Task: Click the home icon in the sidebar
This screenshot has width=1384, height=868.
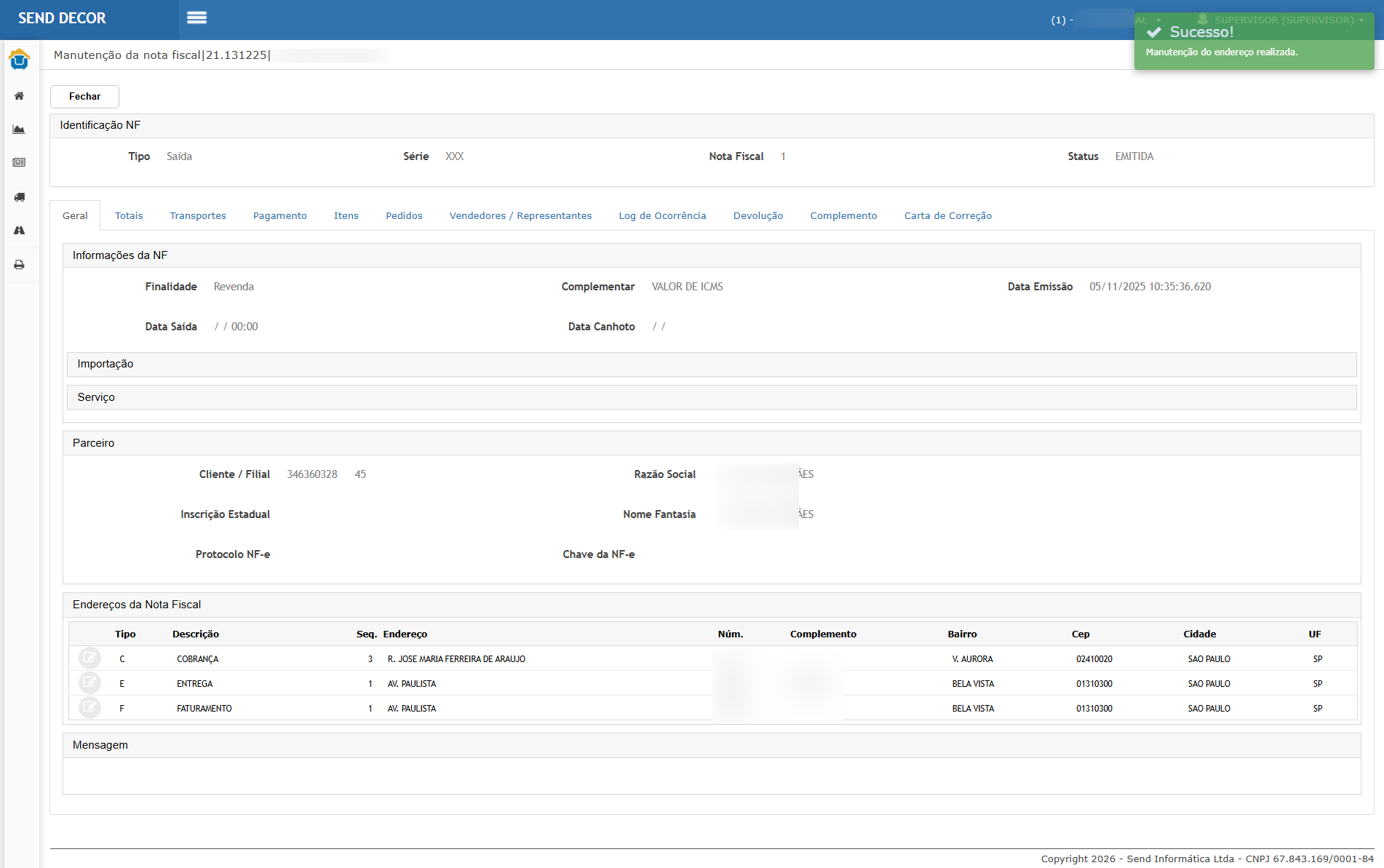Action: click(x=20, y=96)
